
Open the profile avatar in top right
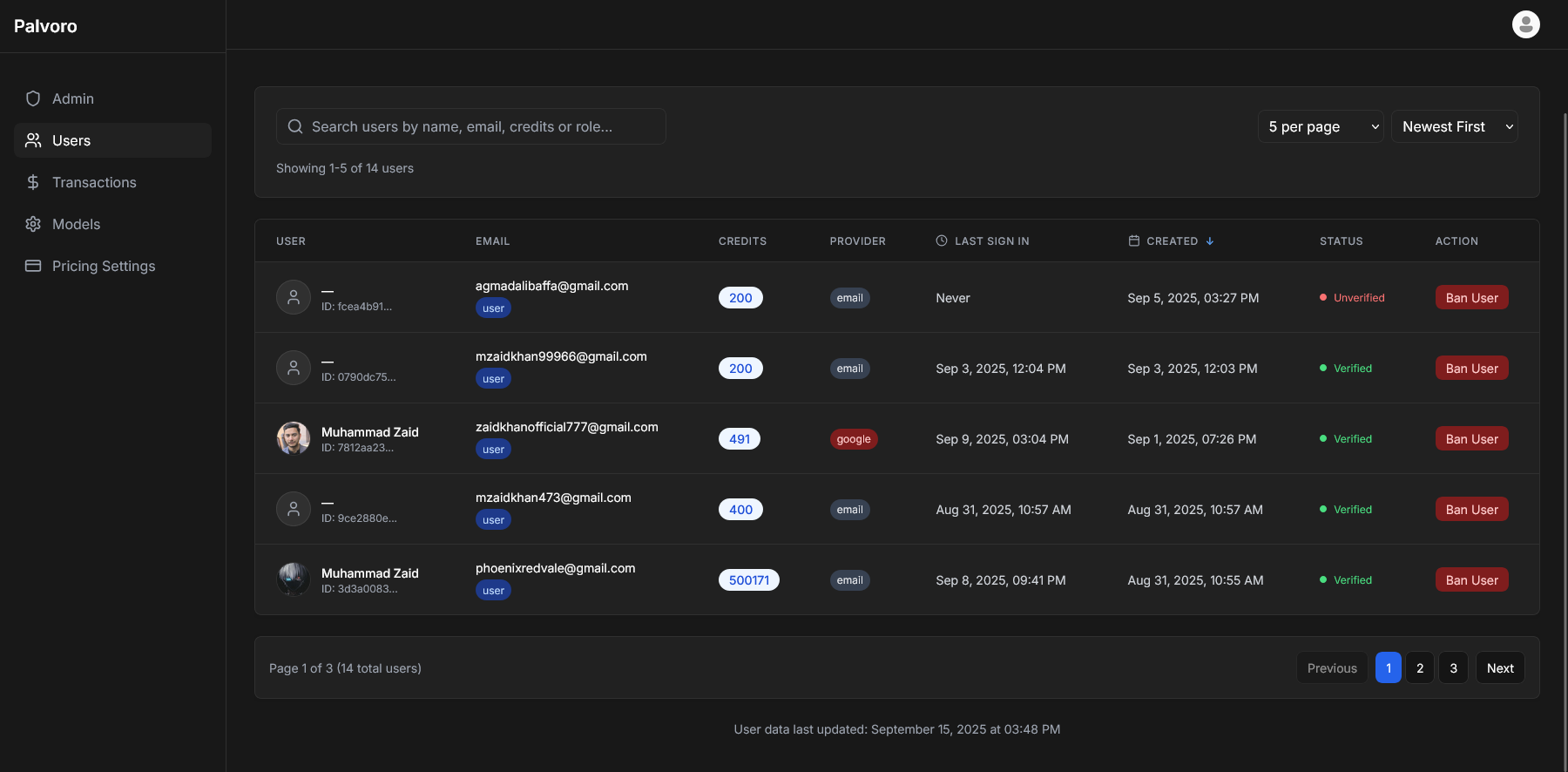pyautogui.click(x=1525, y=24)
